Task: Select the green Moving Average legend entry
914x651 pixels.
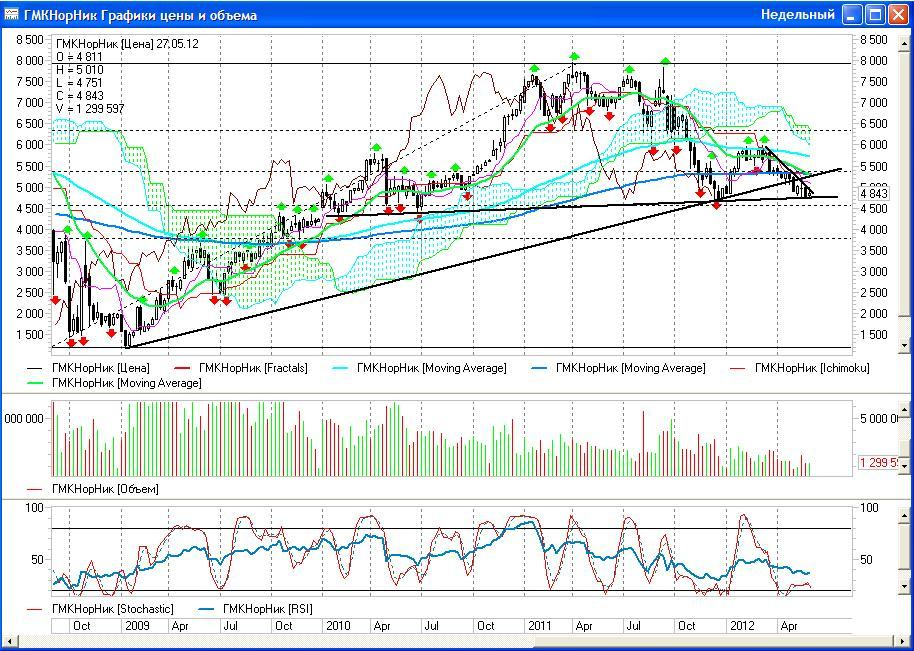Action: point(126,383)
